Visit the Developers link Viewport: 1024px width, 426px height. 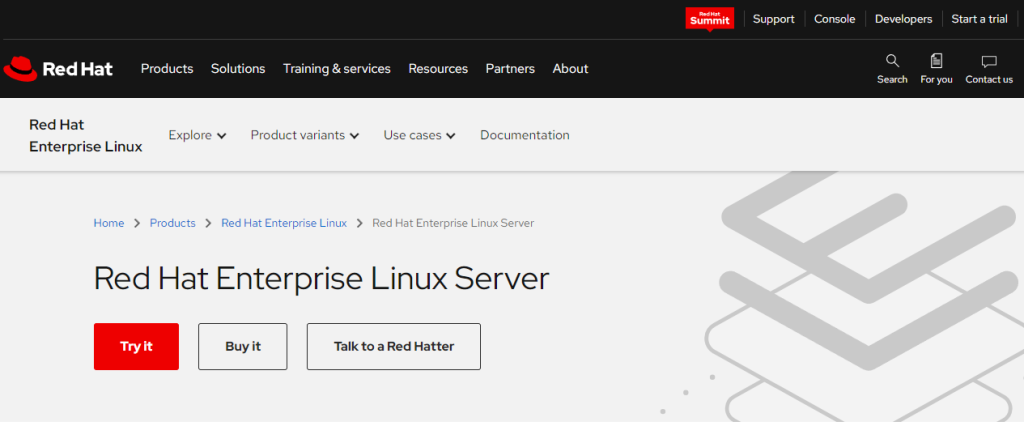point(903,19)
